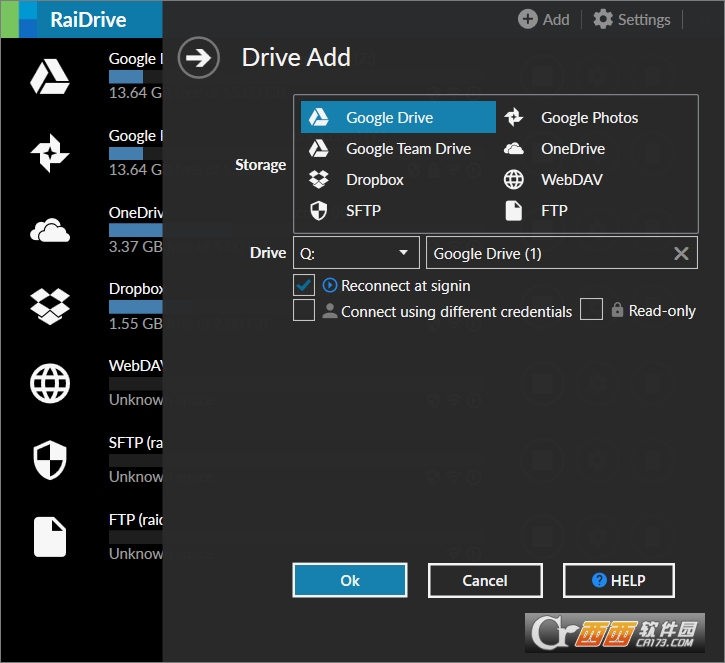Select the WebDAV globe storage option

coord(594,179)
